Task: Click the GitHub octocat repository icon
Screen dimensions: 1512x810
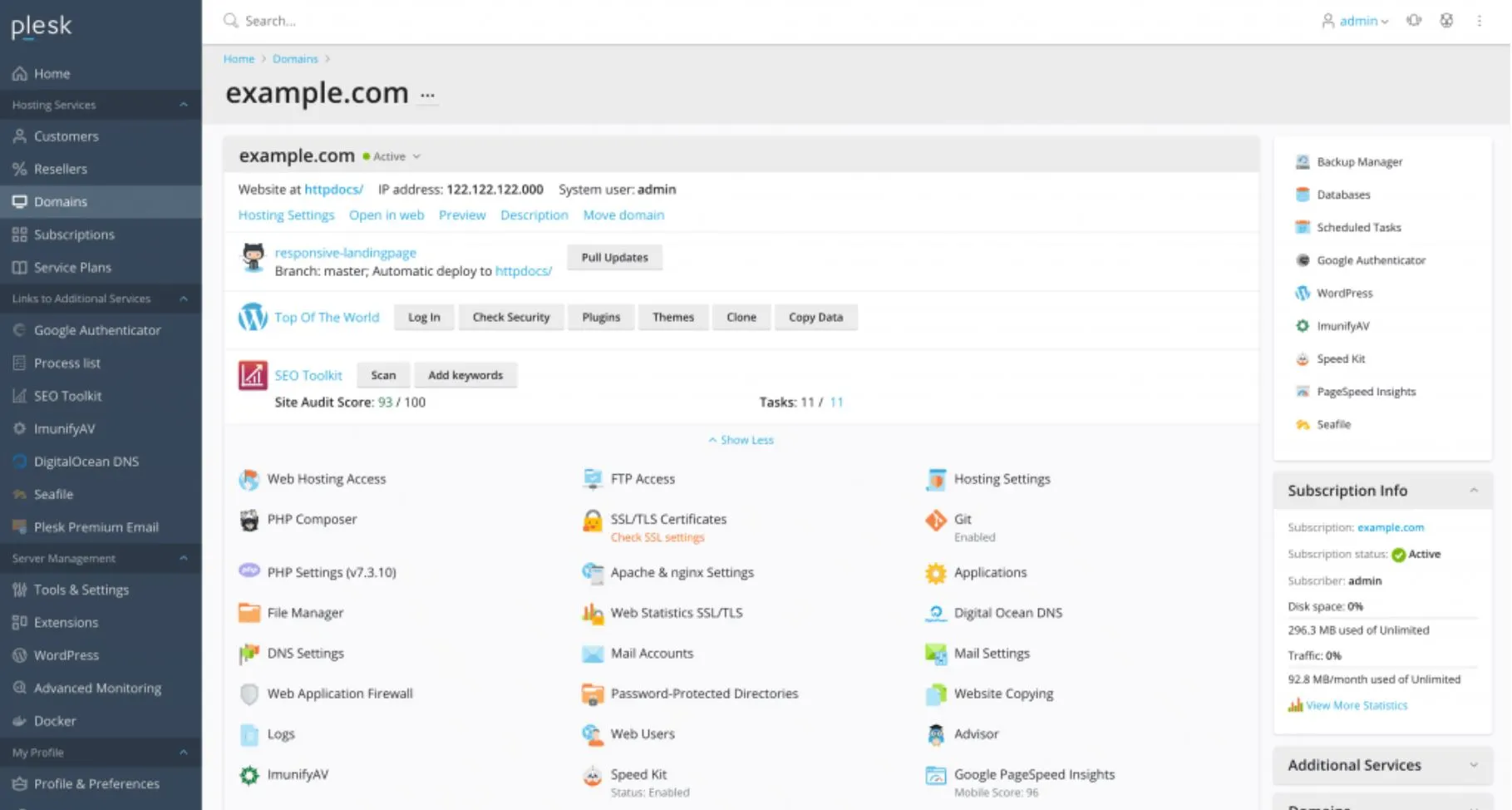Action: pyautogui.click(x=253, y=257)
